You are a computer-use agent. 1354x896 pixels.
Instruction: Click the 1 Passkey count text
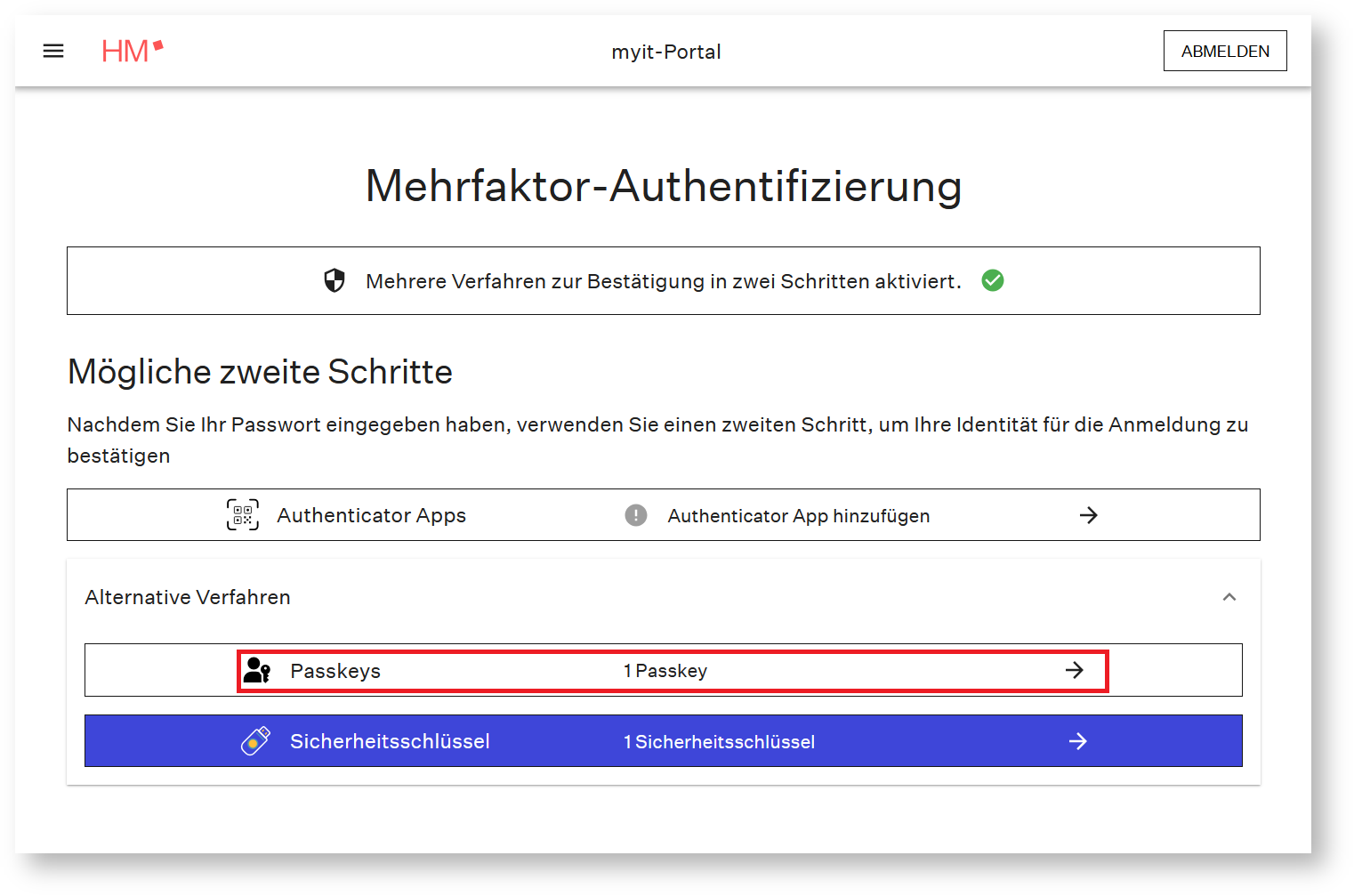coord(665,671)
